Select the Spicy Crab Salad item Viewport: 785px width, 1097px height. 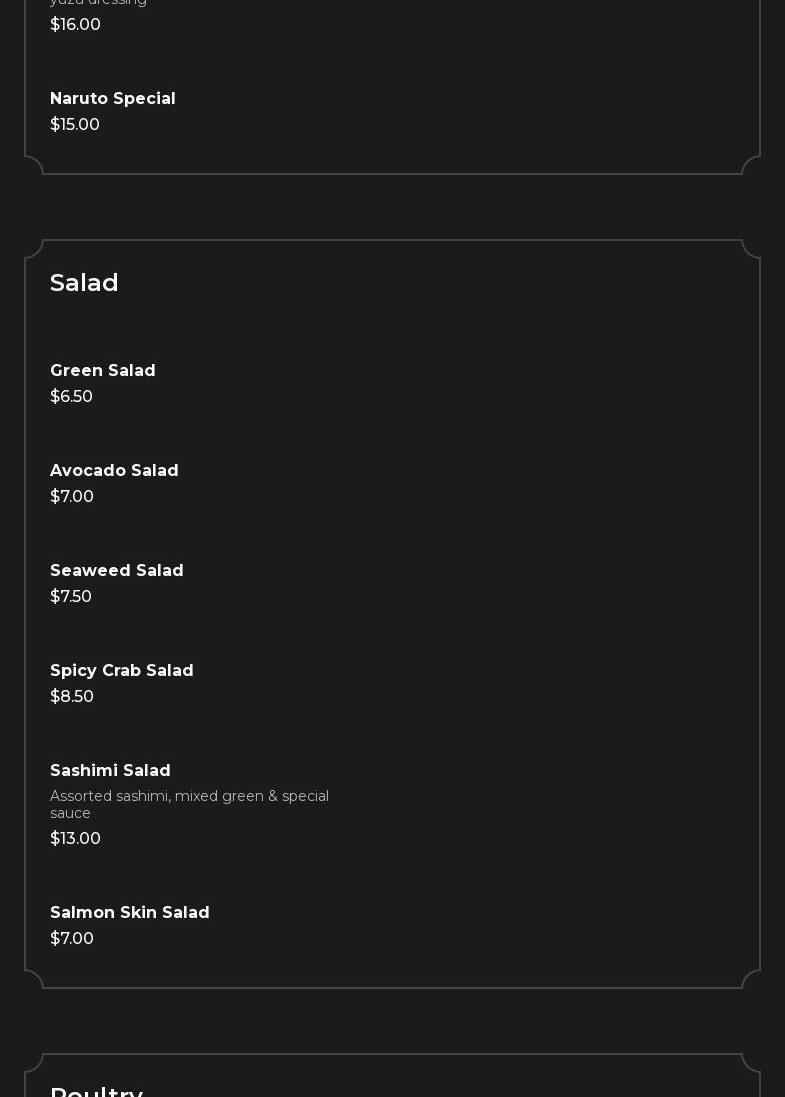(122, 671)
